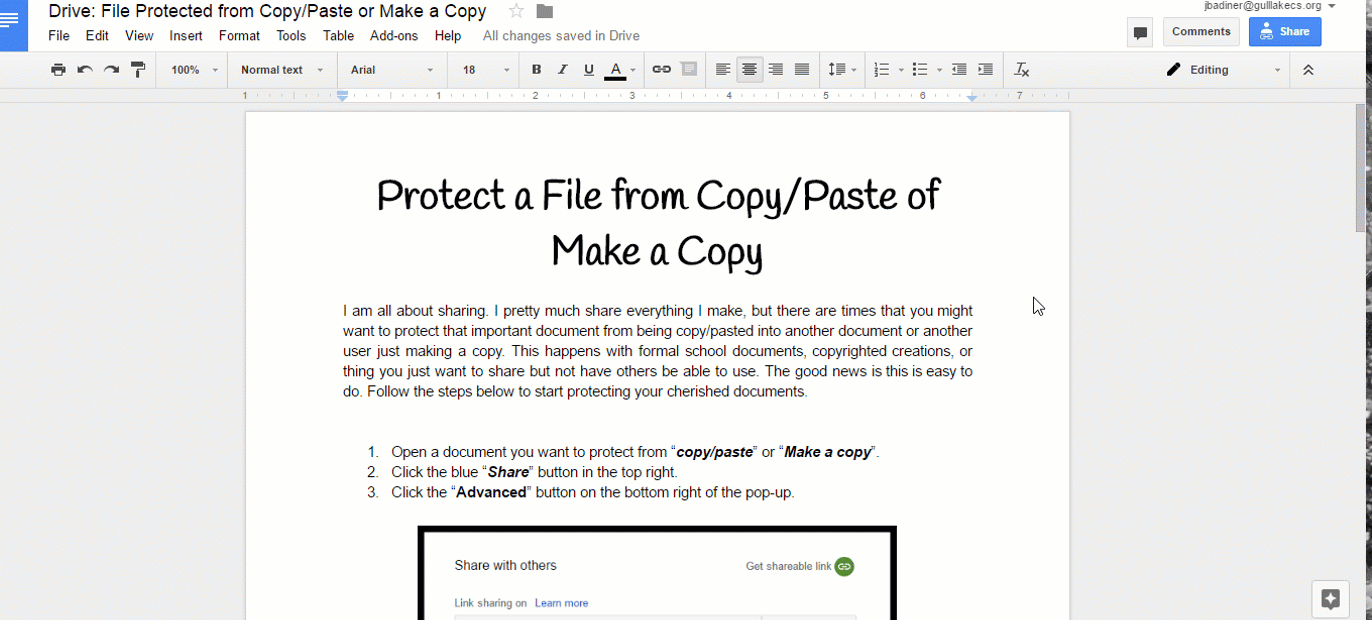Screen dimensions: 1372x620
Task: Click the bold word 'Advanced' in step 3
Action: pyautogui.click(x=491, y=492)
